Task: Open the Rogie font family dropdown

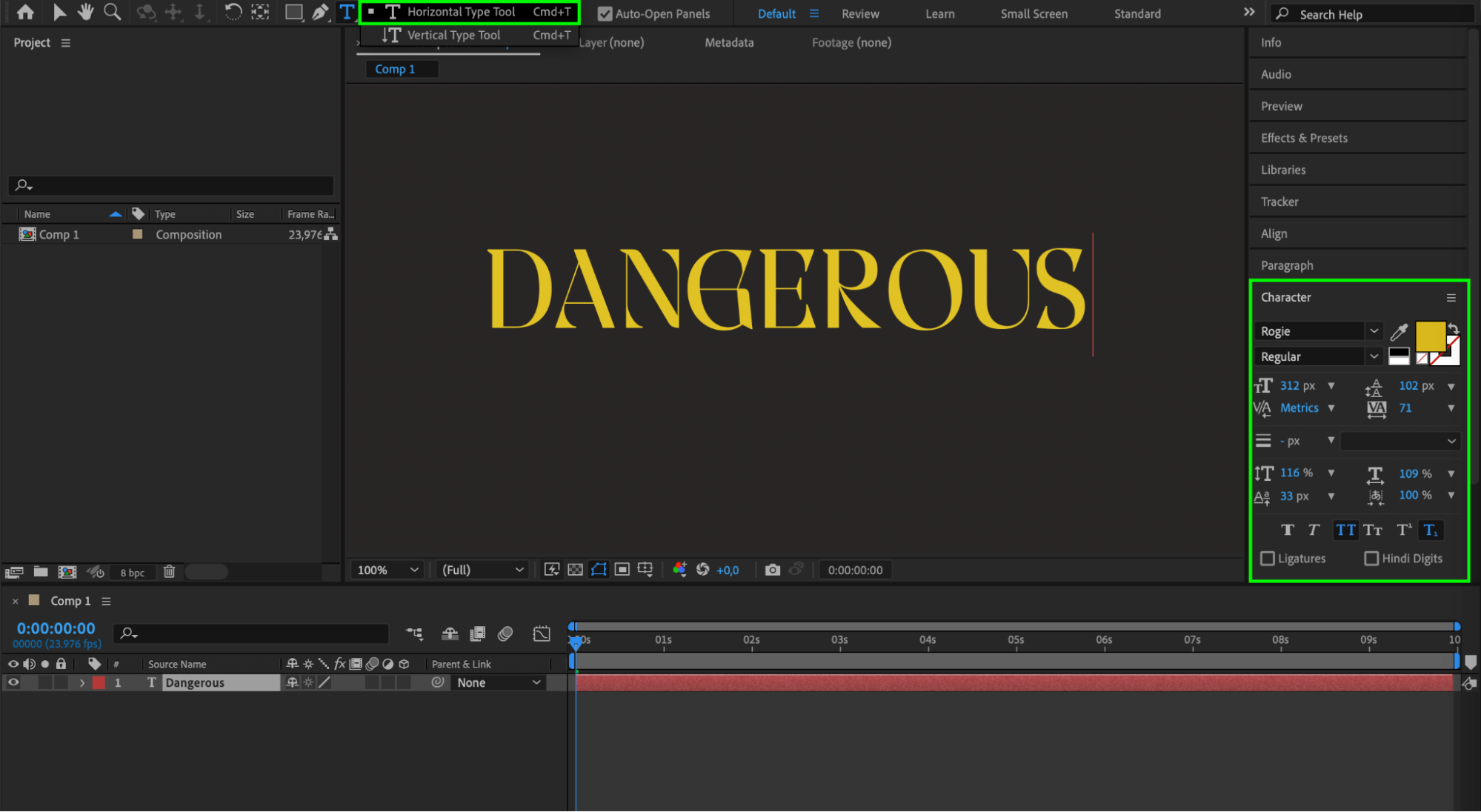Action: pos(1374,331)
